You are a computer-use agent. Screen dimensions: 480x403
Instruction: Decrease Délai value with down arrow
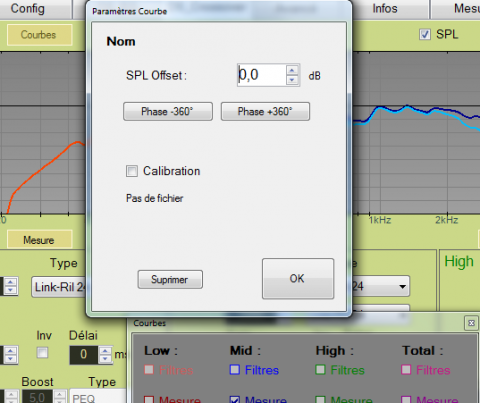[105, 359]
